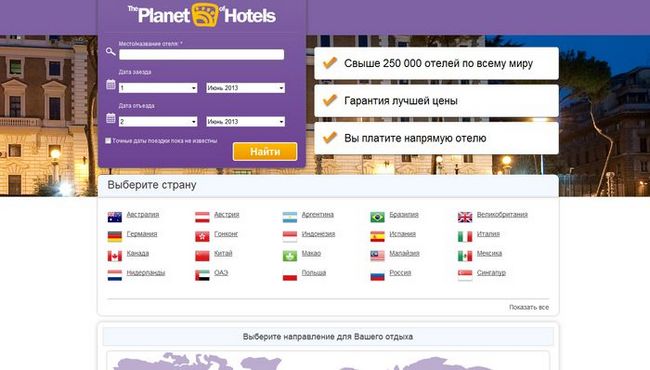The width and height of the screenshot is (650, 370).
Task: Click the Malaysia flag icon
Action: (377, 256)
